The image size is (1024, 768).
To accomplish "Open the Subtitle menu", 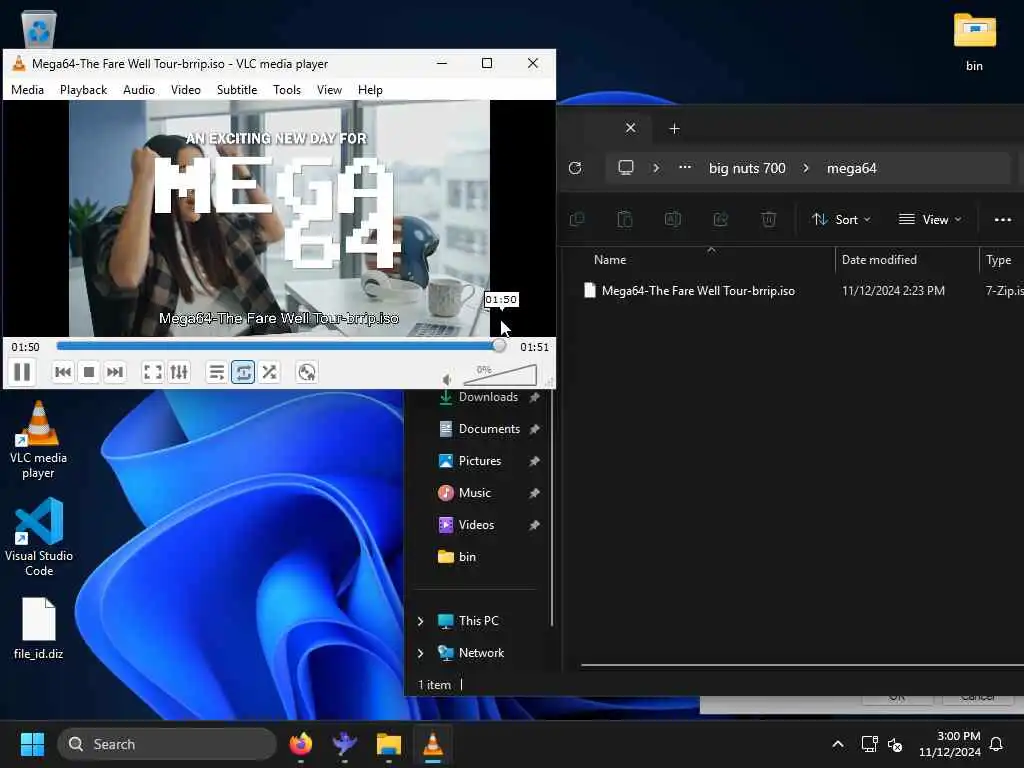I will (237, 90).
